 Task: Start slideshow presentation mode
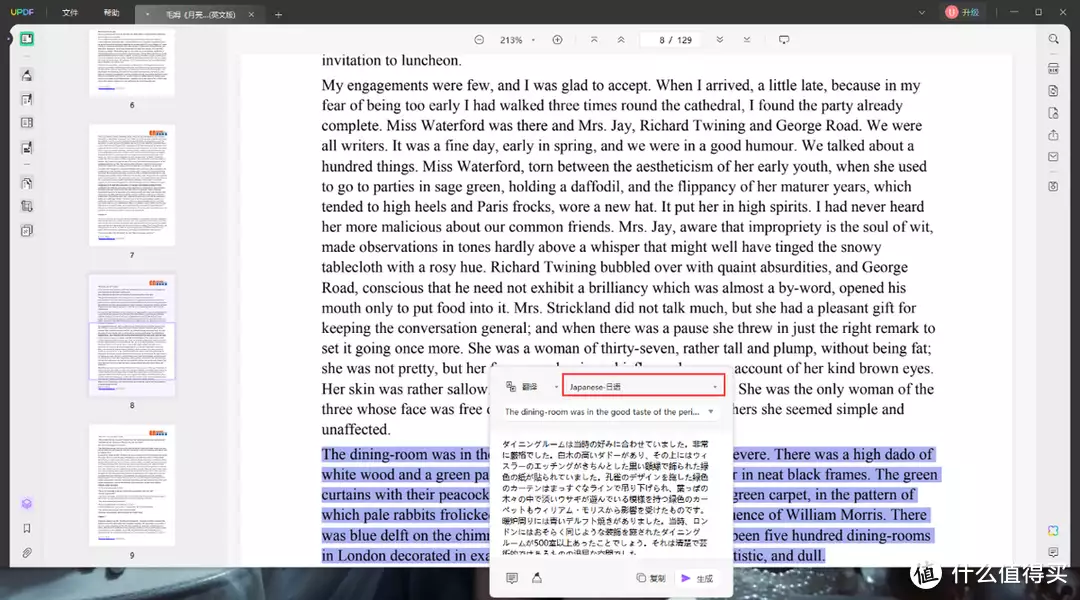[x=784, y=40]
